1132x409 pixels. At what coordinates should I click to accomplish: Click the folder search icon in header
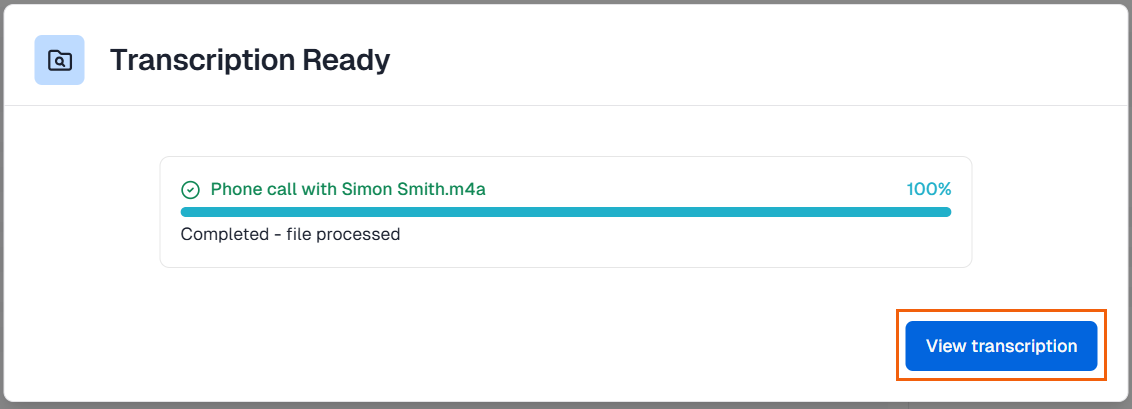click(59, 60)
